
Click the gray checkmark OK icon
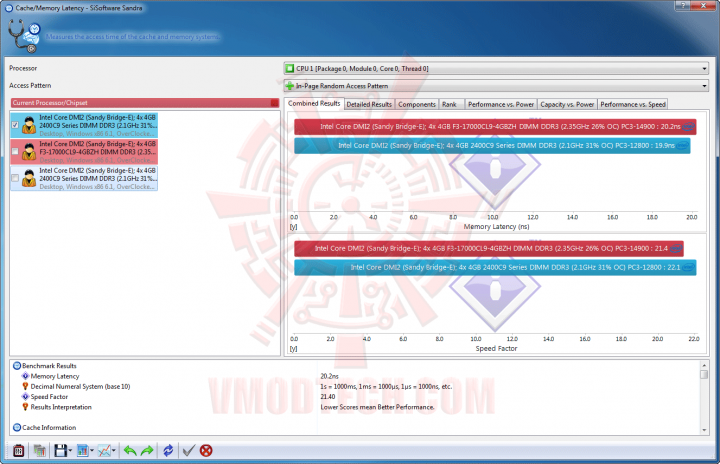click(x=188, y=451)
